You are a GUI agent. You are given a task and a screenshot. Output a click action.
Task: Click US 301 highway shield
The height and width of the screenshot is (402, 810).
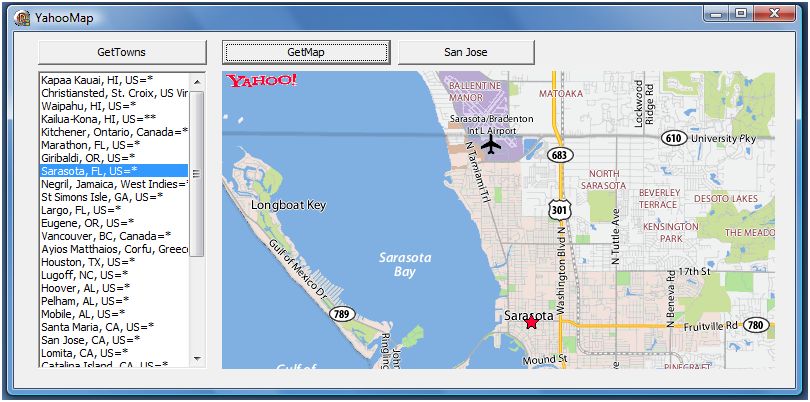coord(559,210)
